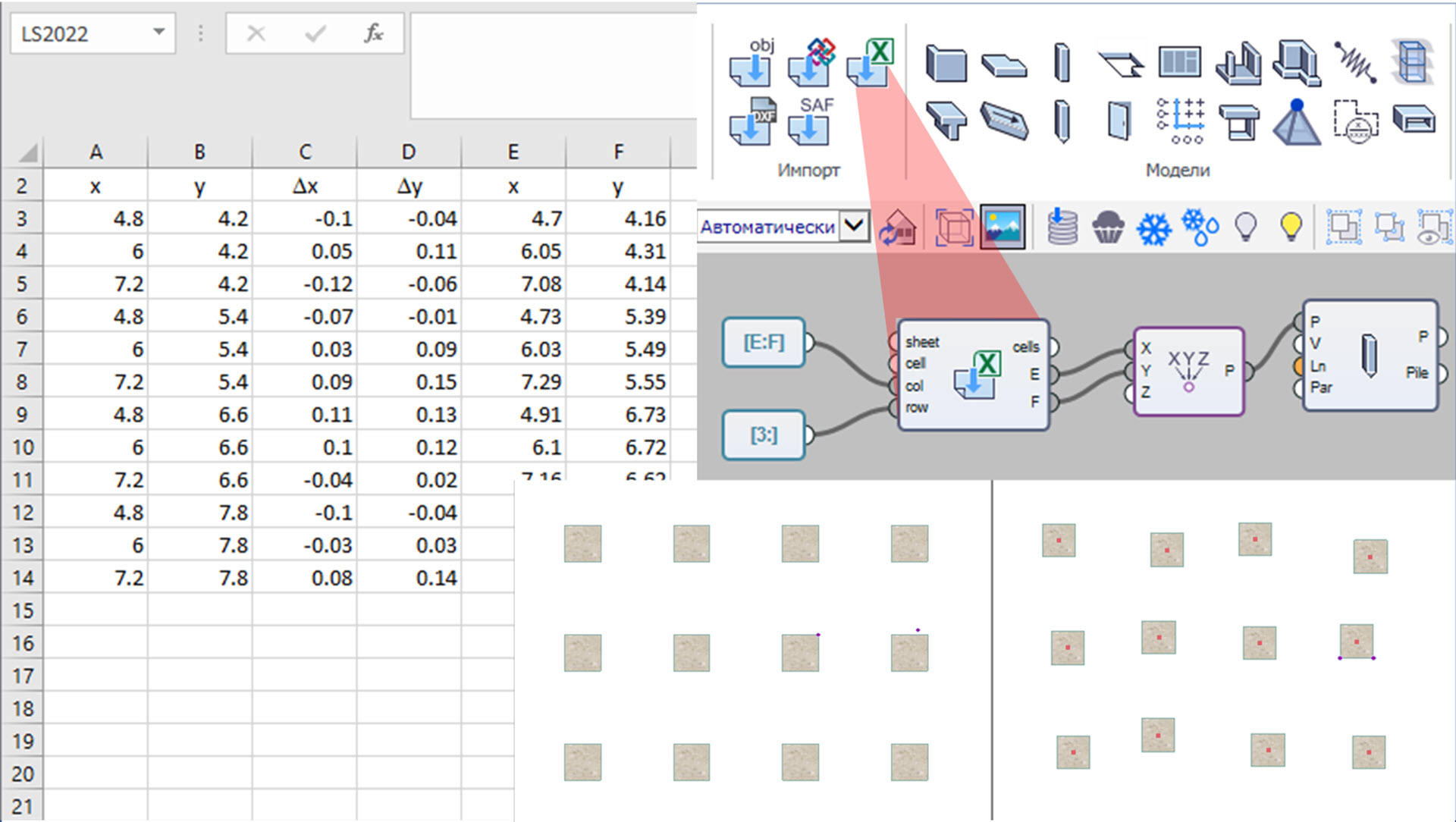The image size is (1456, 822).
Task: Click the Excel import icon
Action: [869, 63]
